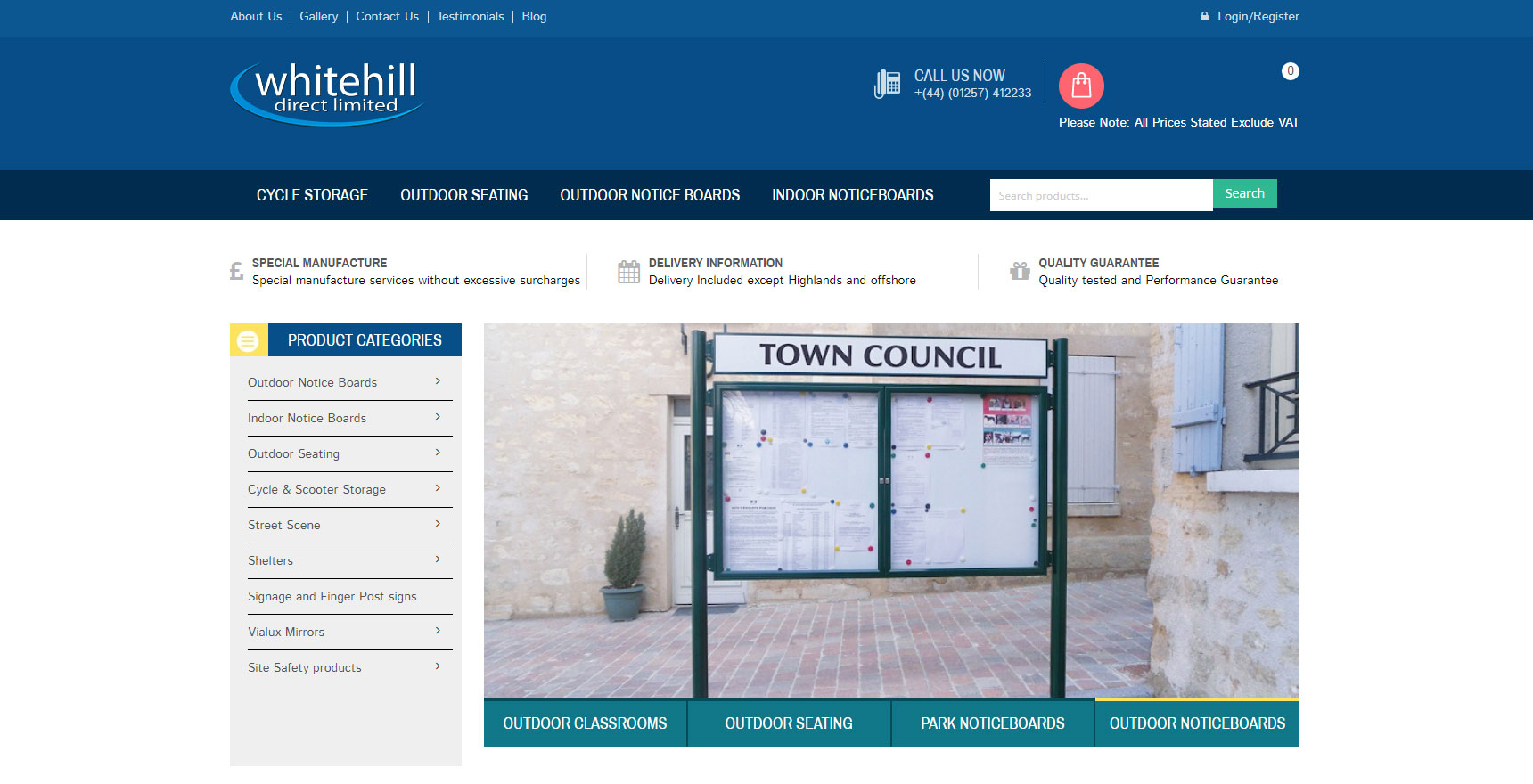Expand the Vialux Mirrors category chevron

click(438, 631)
